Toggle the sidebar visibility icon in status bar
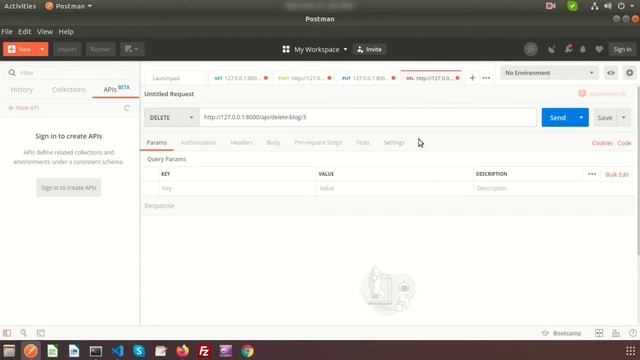This screenshot has width=640, height=360. [x=7, y=333]
